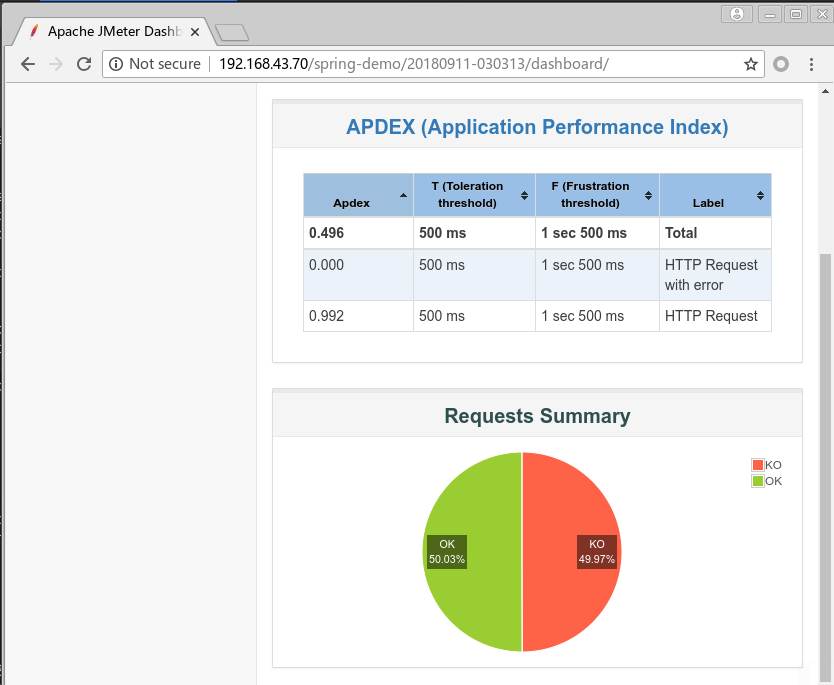Bookmark this page with star icon

click(750, 64)
